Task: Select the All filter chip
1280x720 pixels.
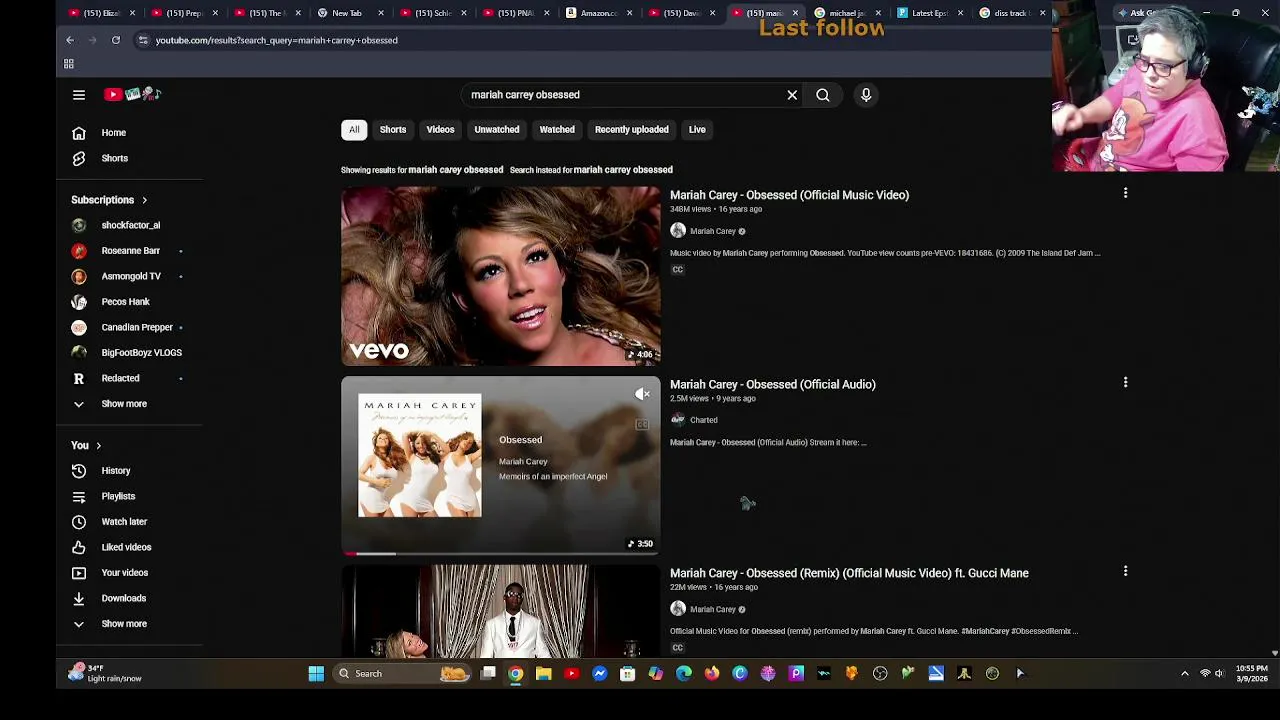Action: (354, 130)
